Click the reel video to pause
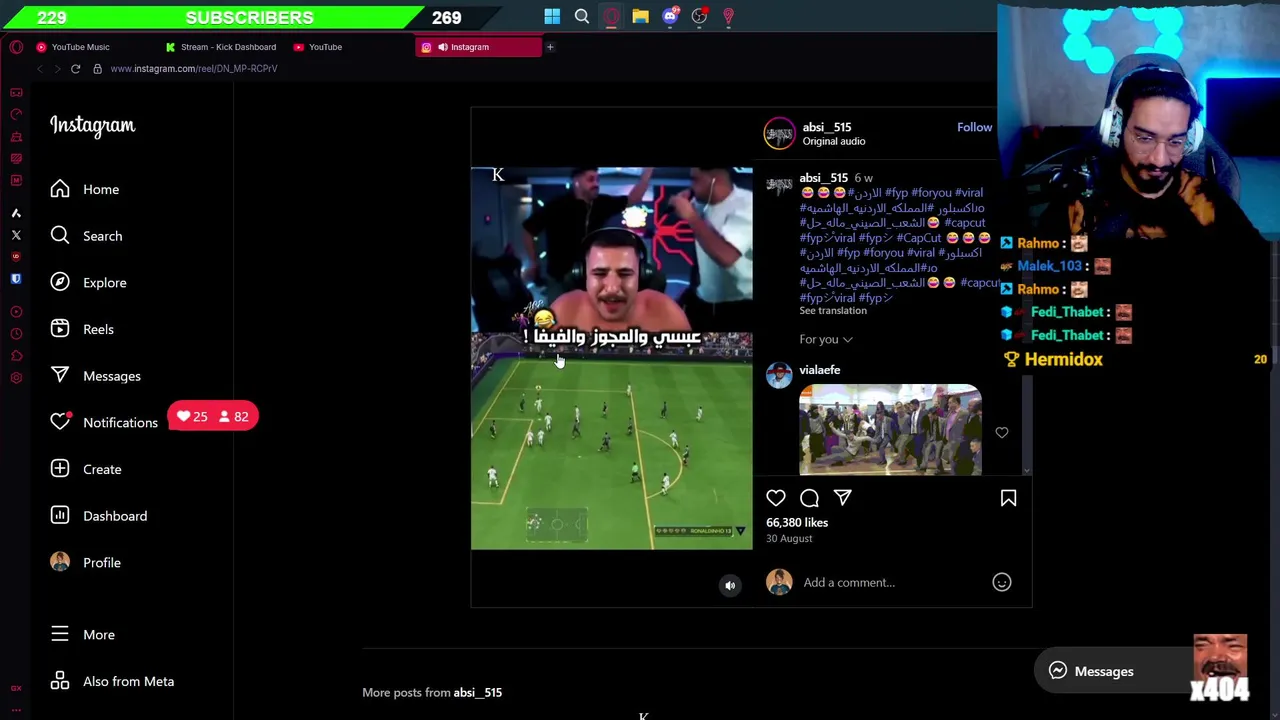The image size is (1280, 720). (611, 358)
